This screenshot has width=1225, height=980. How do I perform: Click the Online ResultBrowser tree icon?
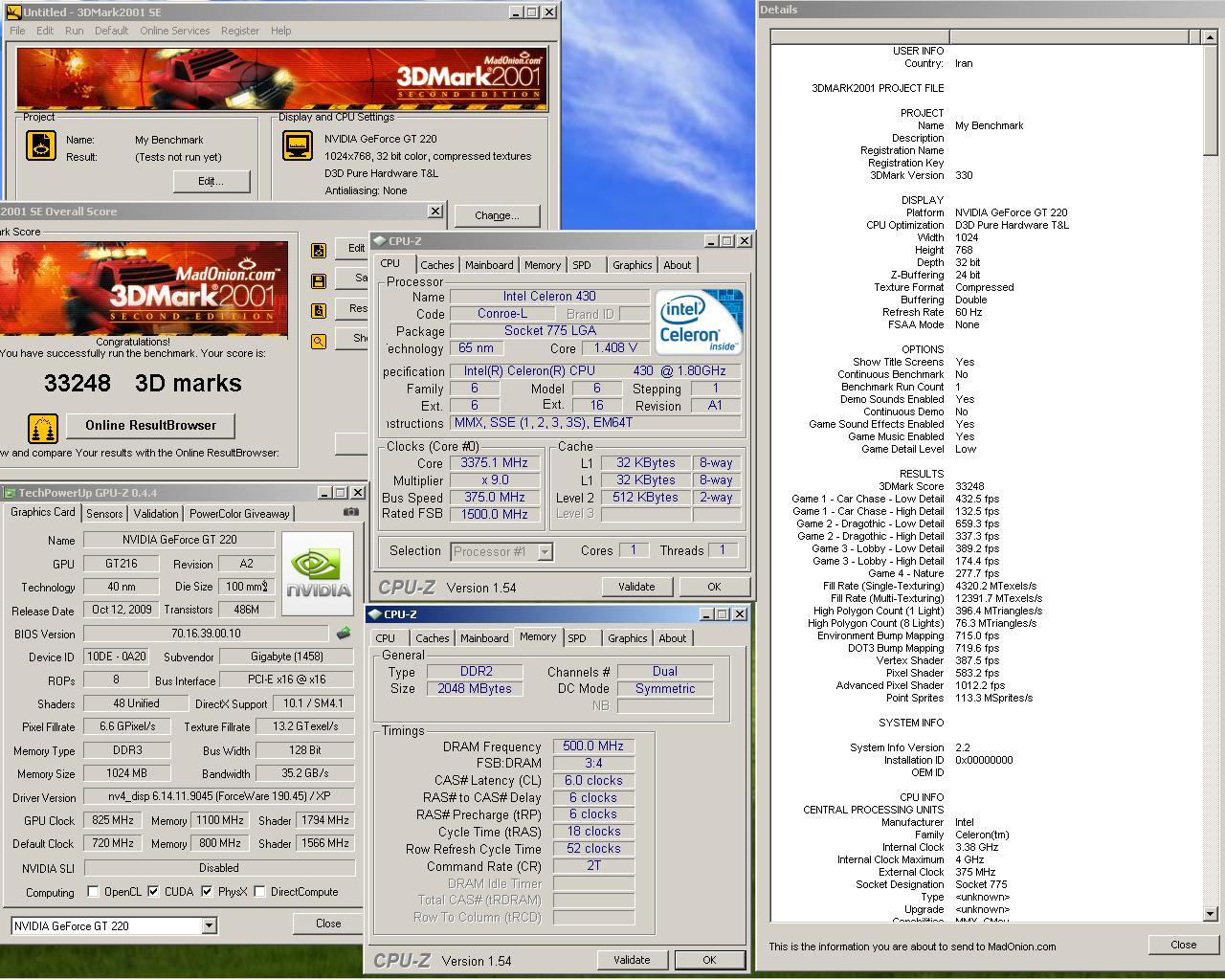tap(43, 427)
